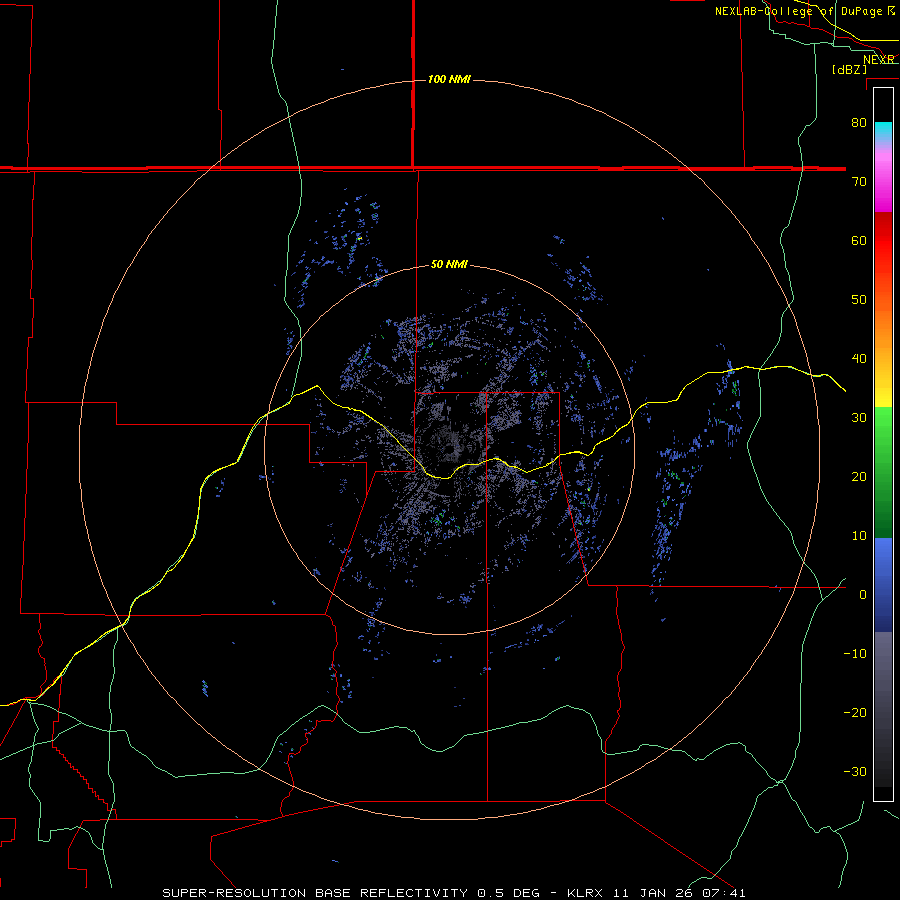Click the 0 value on the dBZ scale
The height and width of the screenshot is (900, 900).
pyautogui.click(x=863, y=595)
